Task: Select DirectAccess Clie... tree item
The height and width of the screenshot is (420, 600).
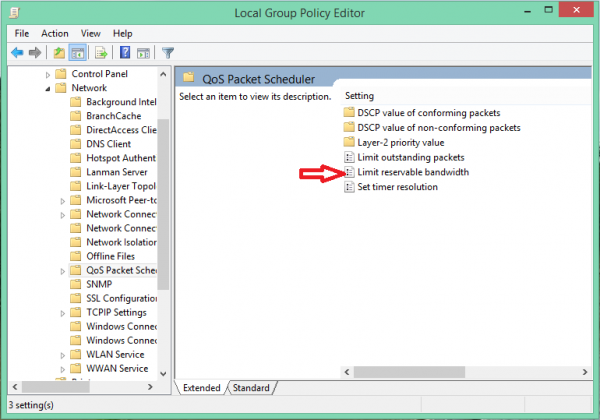Action: pyautogui.click(x=121, y=130)
